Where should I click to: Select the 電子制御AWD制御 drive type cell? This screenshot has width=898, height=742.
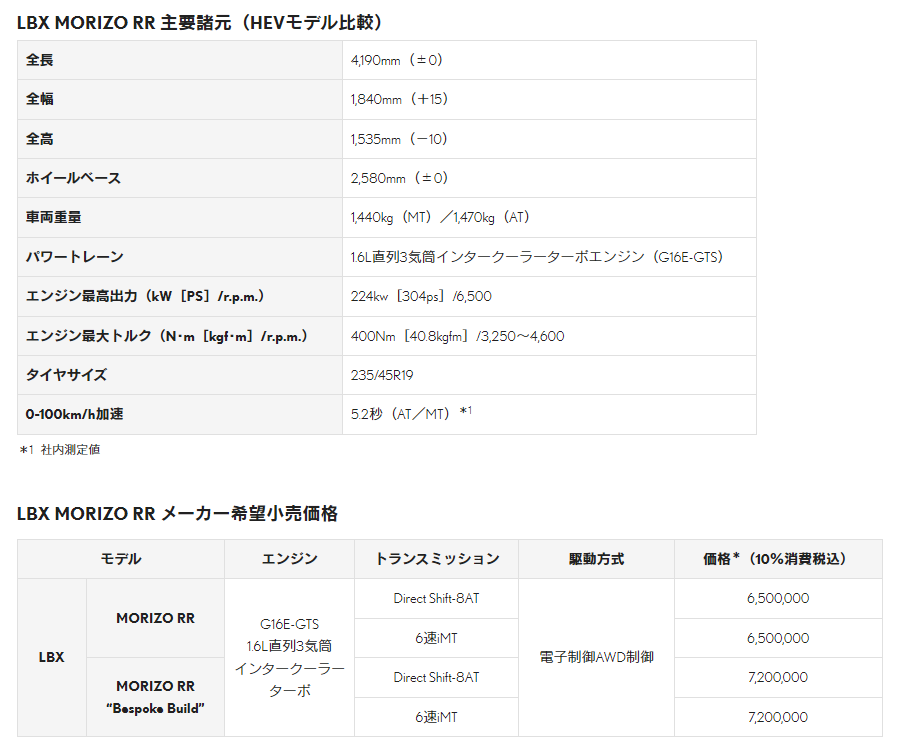596,657
